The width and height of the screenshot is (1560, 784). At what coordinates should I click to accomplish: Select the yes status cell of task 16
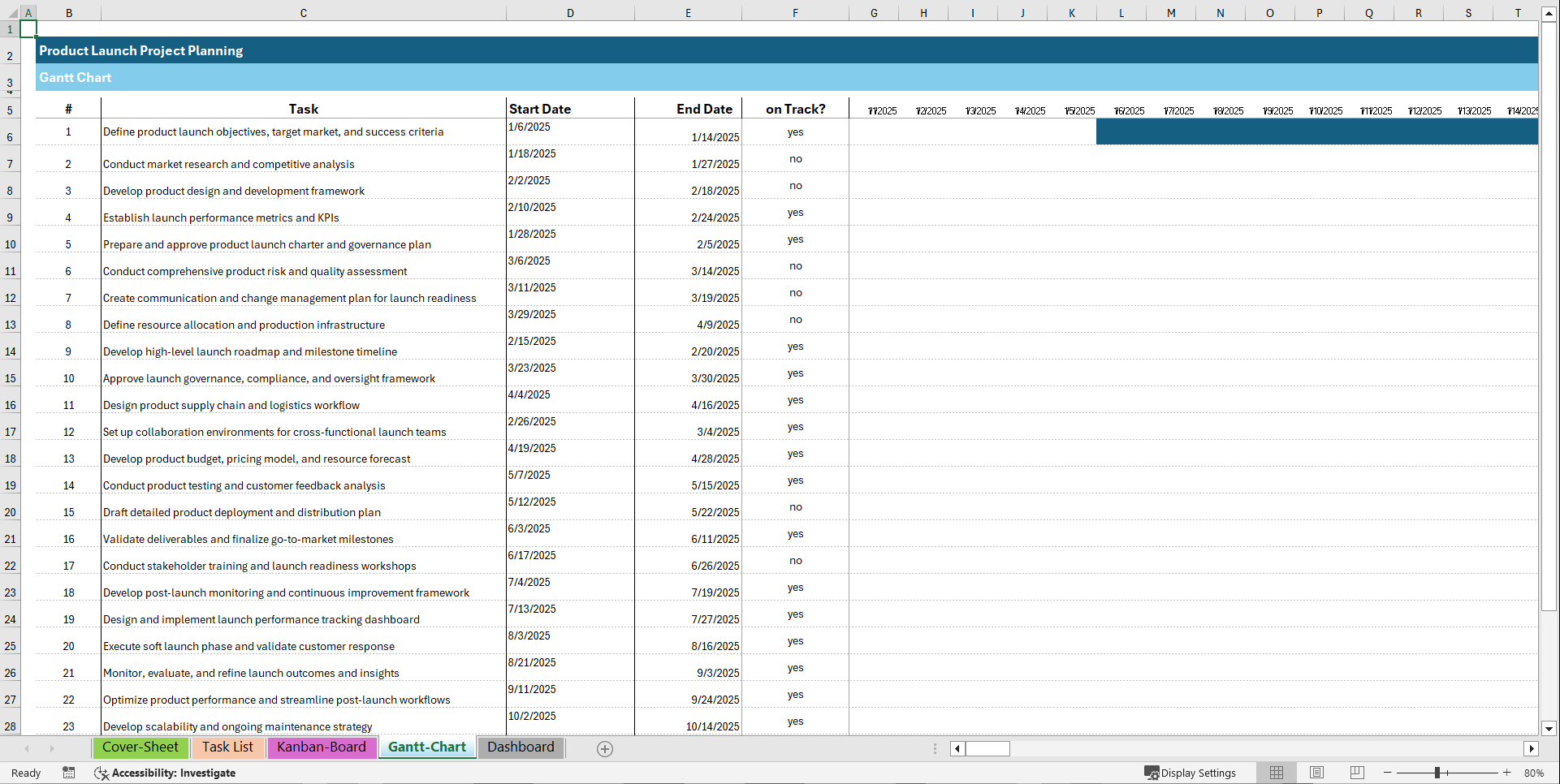click(795, 534)
